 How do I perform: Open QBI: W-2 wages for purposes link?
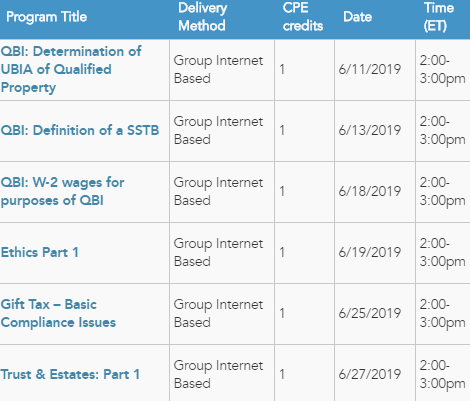pos(63,191)
